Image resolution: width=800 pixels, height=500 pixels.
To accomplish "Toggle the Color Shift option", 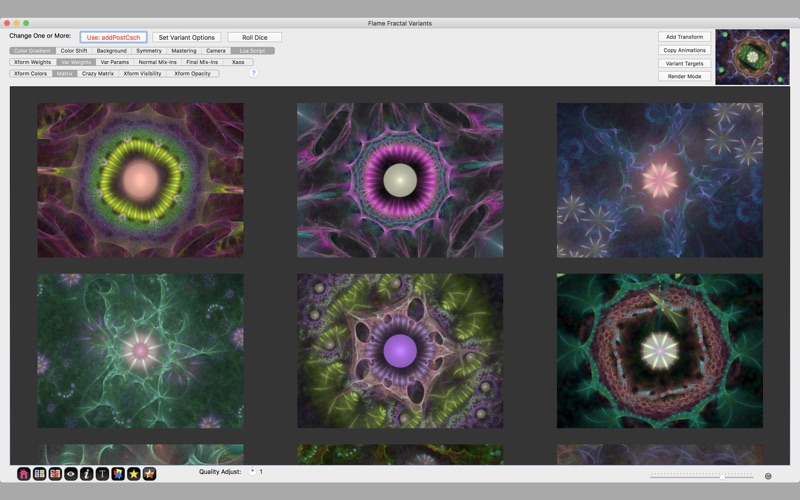I will (x=74, y=51).
